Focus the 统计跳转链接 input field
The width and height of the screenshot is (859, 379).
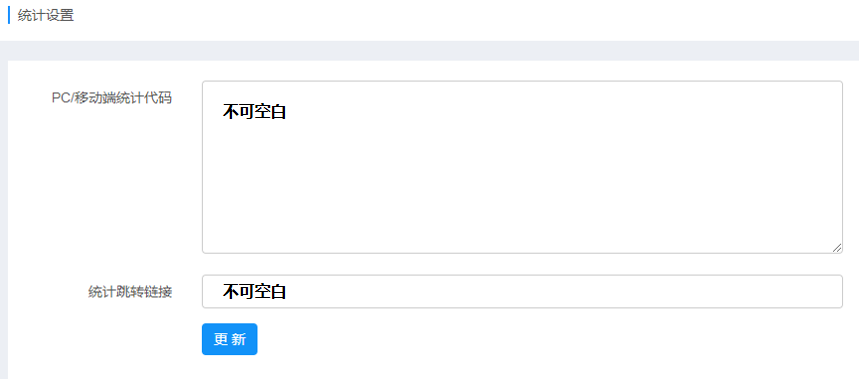pyautogui.click(x=522, y=291)
